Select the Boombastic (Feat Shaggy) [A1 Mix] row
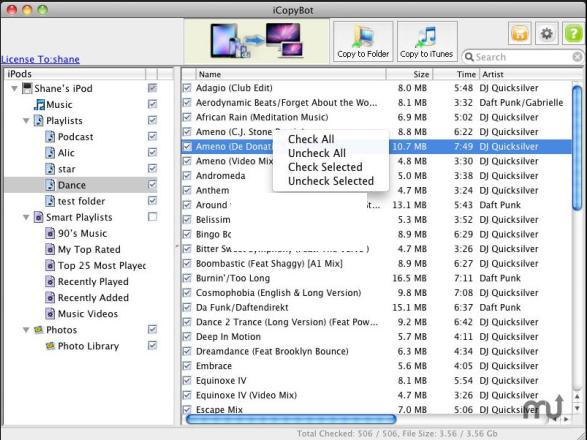The image size is (587, 440). [377, 264]
